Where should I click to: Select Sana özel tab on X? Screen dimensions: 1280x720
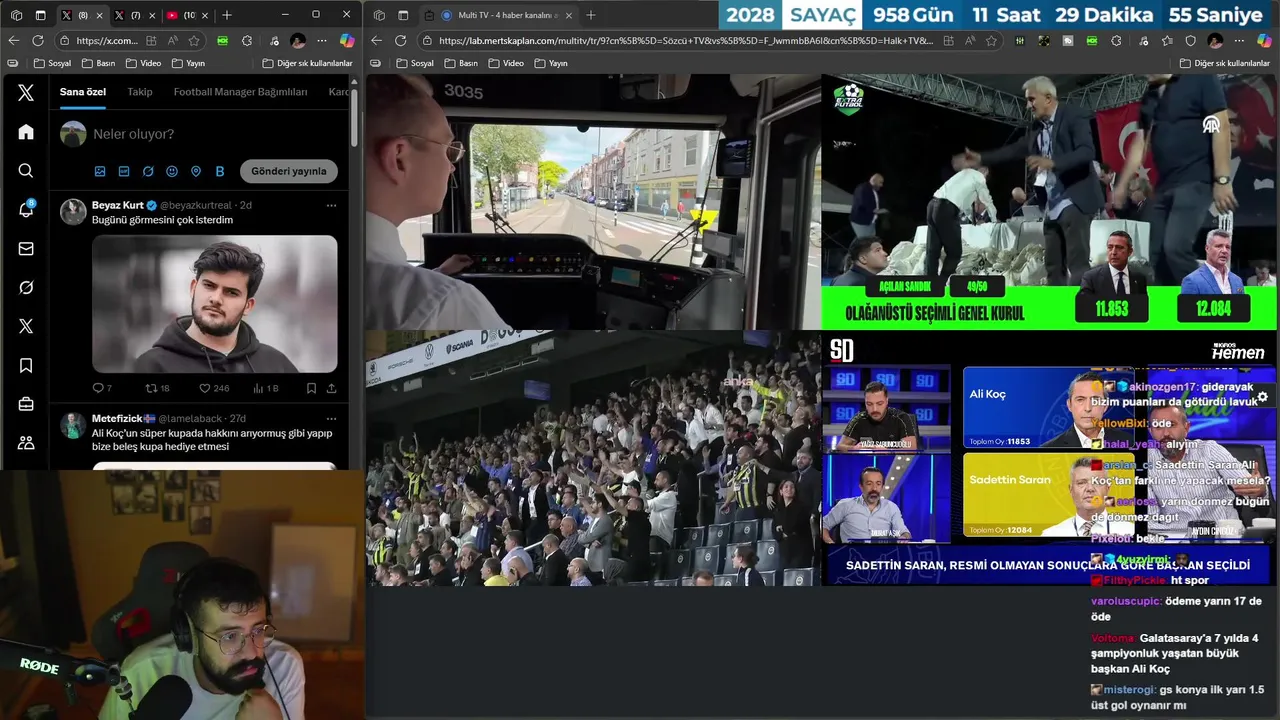[x=83, y=92]
